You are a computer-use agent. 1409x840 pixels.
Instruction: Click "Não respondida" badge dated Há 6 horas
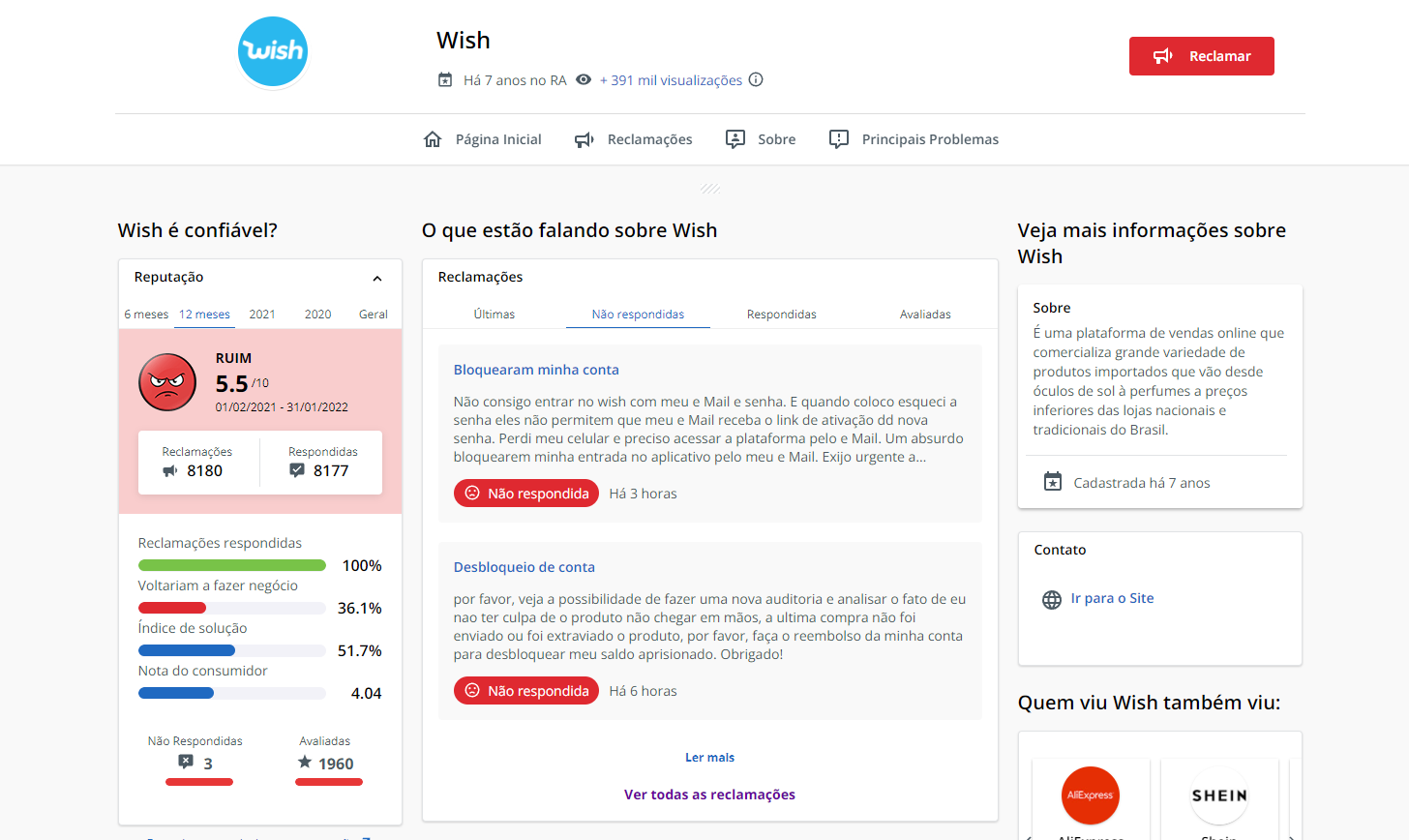tap(526, 691)
